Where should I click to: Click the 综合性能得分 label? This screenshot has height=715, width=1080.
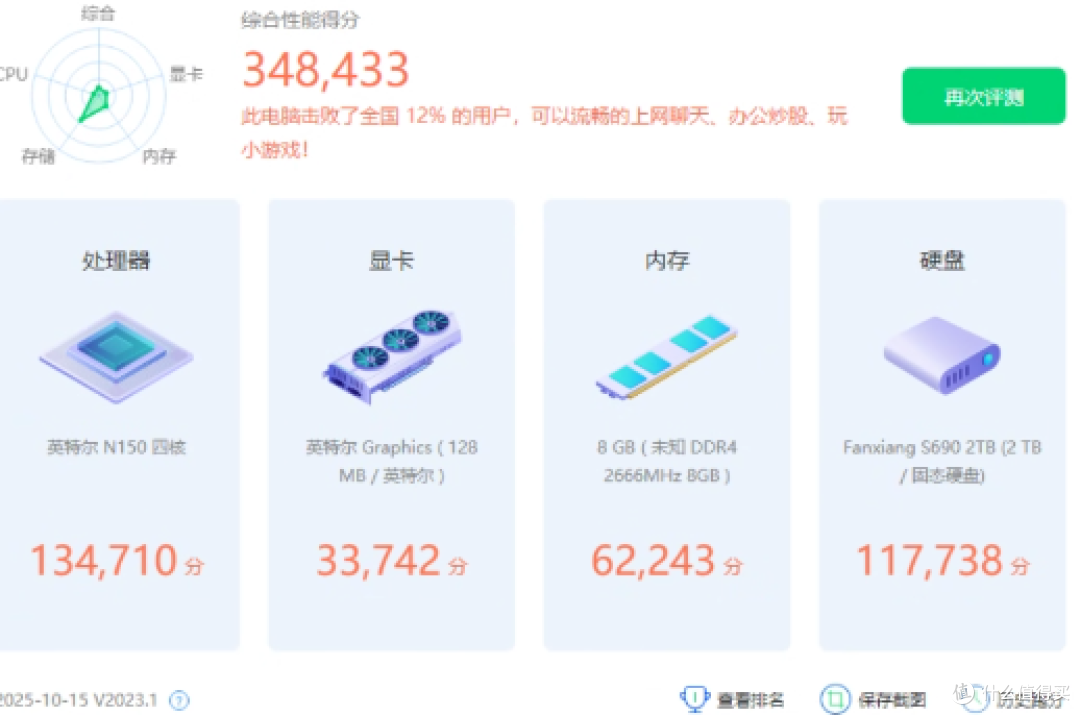[x=300, y=19]
